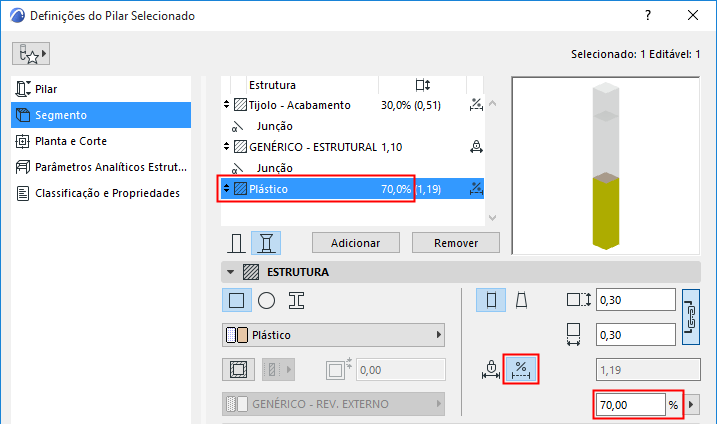Click the 70,00 percentage input field
This screenshot has width=717, height=424.
click(x=630, y=405)
